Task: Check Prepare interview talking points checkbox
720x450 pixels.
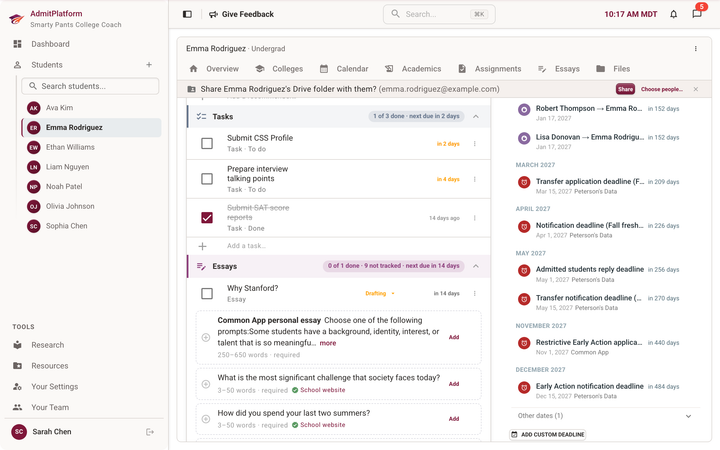Action: [207, 179]
